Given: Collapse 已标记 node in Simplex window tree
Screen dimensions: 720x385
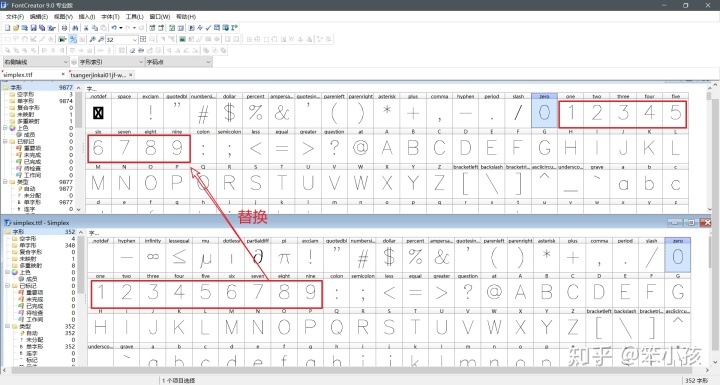Looking at the screenshot, I should (x=7, y=286).
